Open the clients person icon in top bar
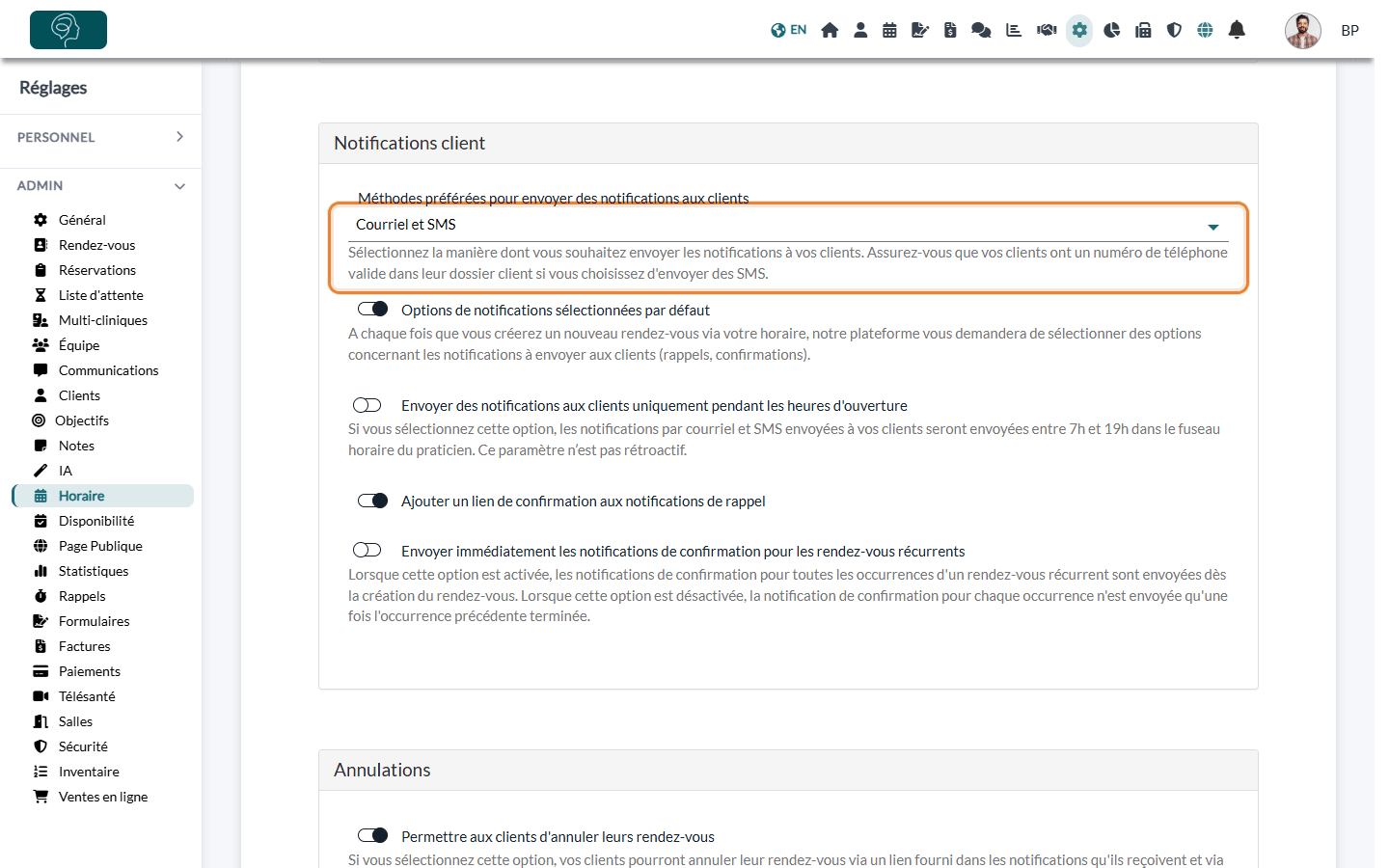The width and height of the screenshot is (1389, 868). pyautogui.click(x=860, y=30)
